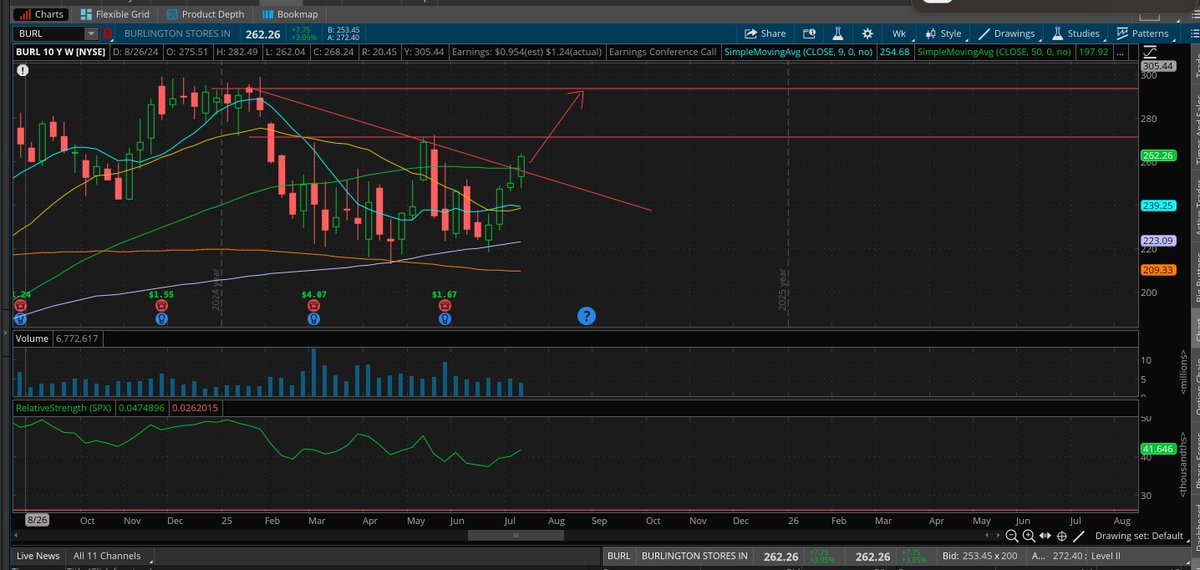Click the BURL symbol input field
Screen dimensions: 1200x570
point(48,34)
